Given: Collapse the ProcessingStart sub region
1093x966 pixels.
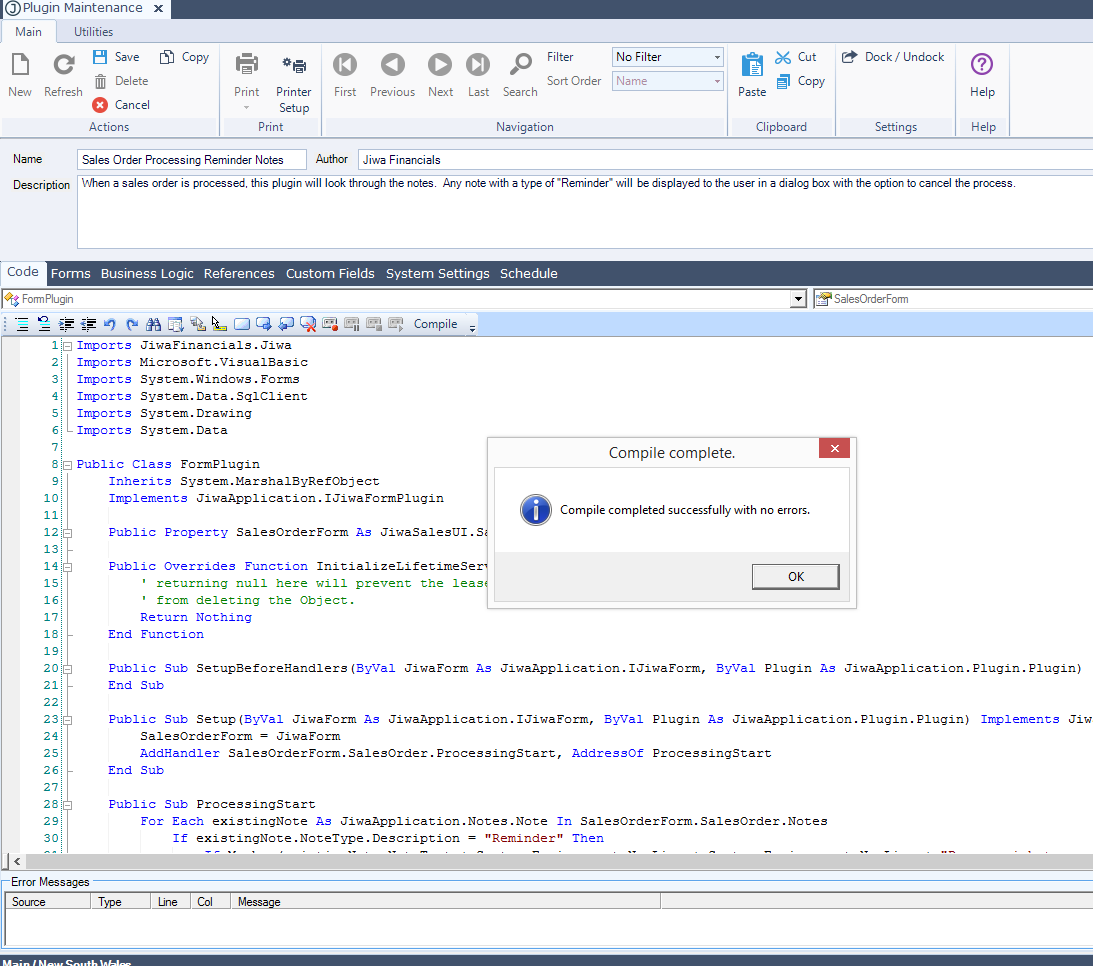Looking at the screenshot, I should [68, 805].
